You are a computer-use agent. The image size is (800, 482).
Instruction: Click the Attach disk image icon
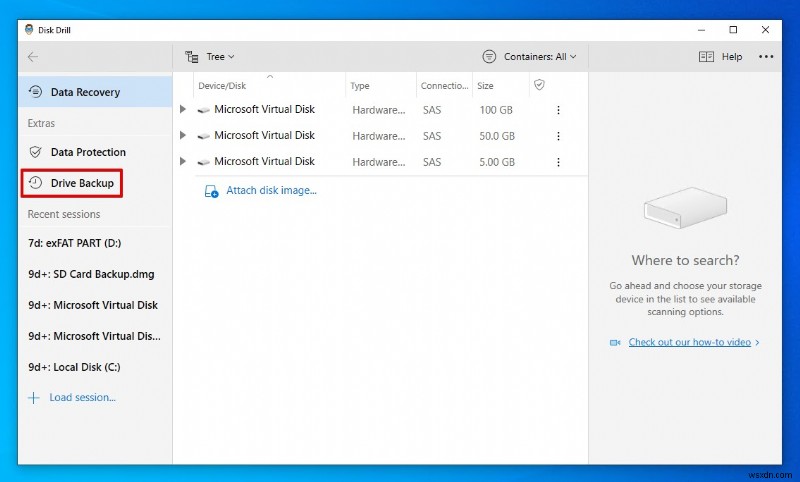coord(211,191)
